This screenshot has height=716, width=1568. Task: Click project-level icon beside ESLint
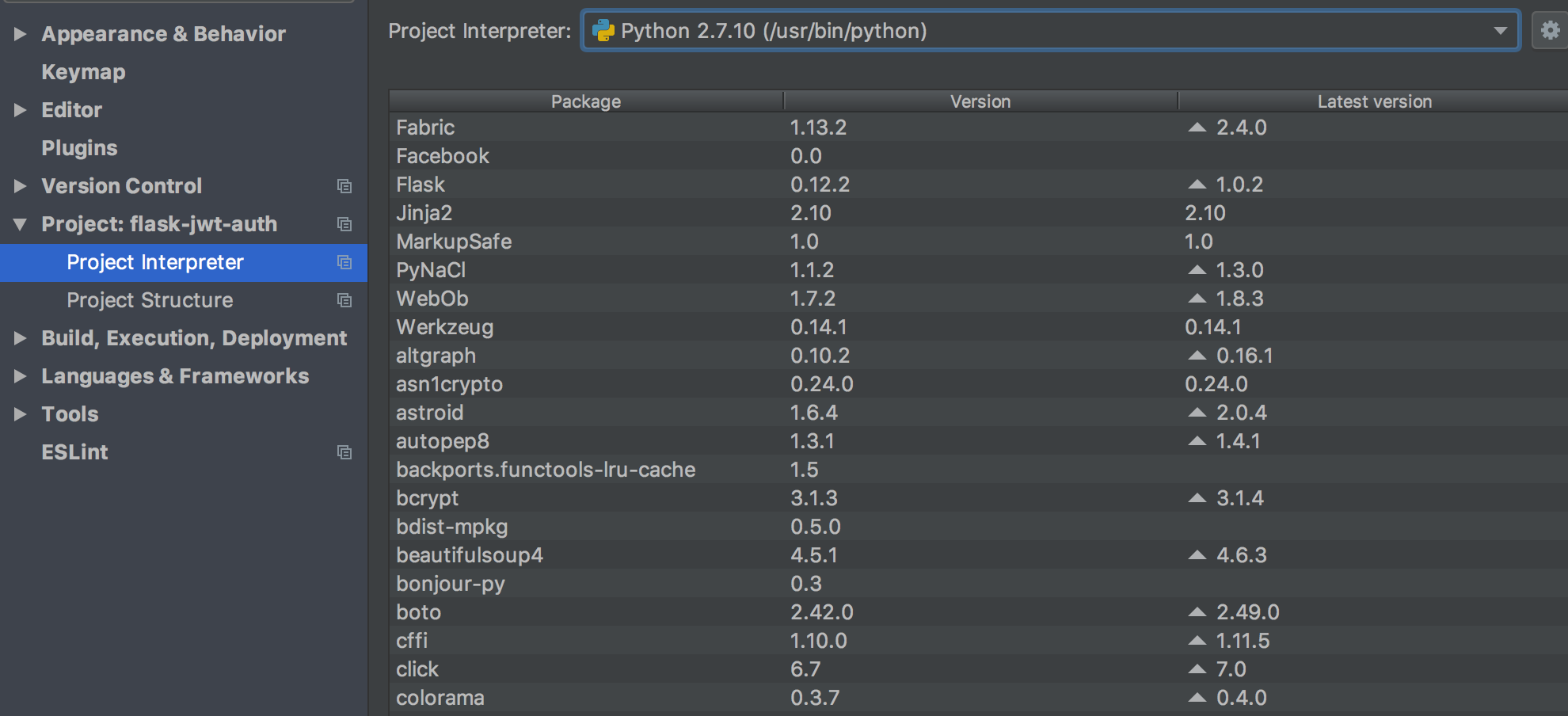coord(344,452)
